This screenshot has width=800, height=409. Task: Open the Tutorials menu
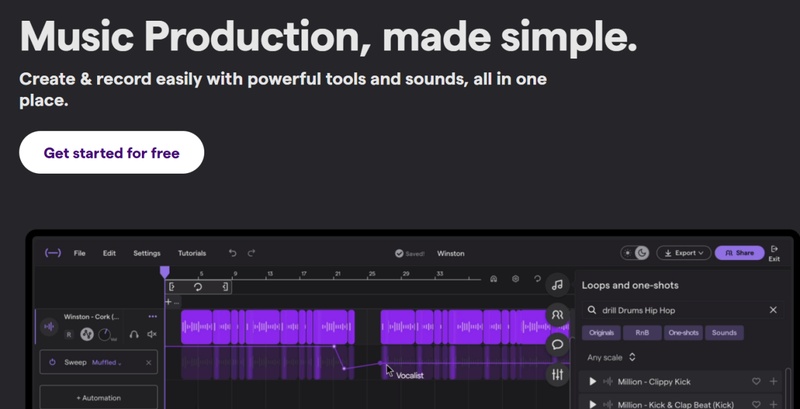[x=192, y=253]
